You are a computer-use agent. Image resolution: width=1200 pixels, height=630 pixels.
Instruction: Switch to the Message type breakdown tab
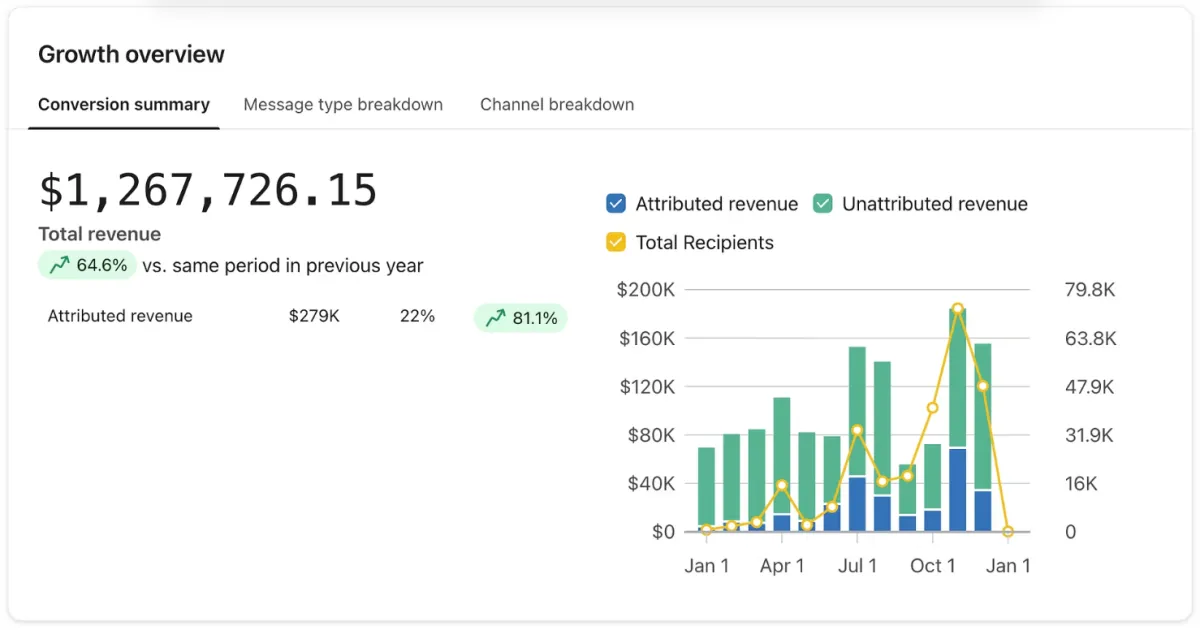pyautogui.click(x=343, y=104)
